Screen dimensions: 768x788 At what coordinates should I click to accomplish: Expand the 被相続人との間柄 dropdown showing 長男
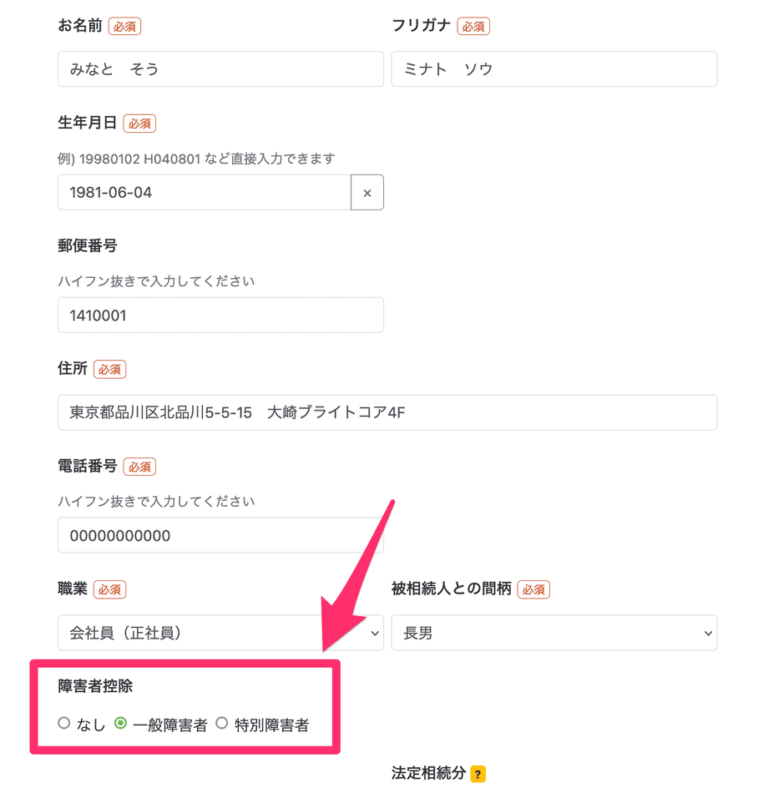pos(554,632)
